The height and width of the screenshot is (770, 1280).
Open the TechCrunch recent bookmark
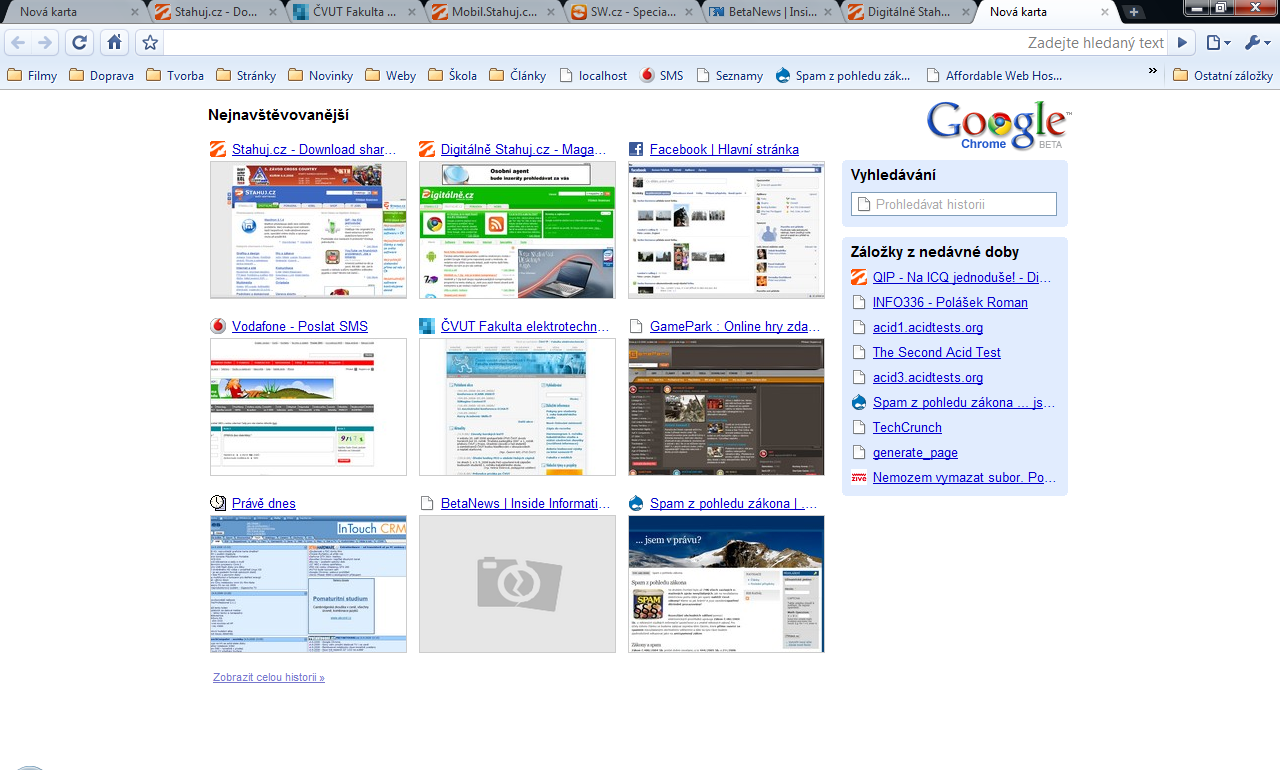(x=907, y=427)
